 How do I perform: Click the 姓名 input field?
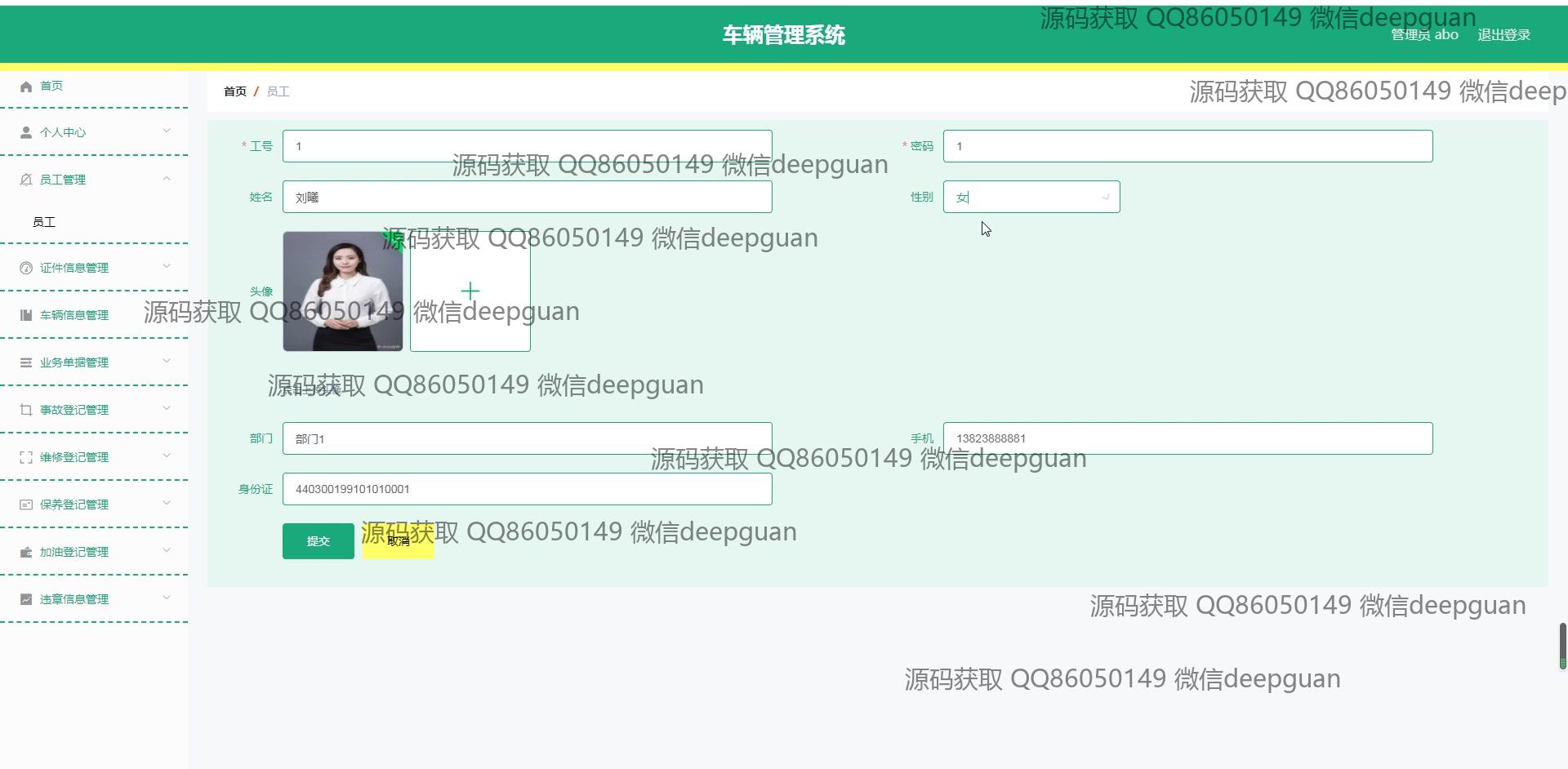(x=528, y=197)
